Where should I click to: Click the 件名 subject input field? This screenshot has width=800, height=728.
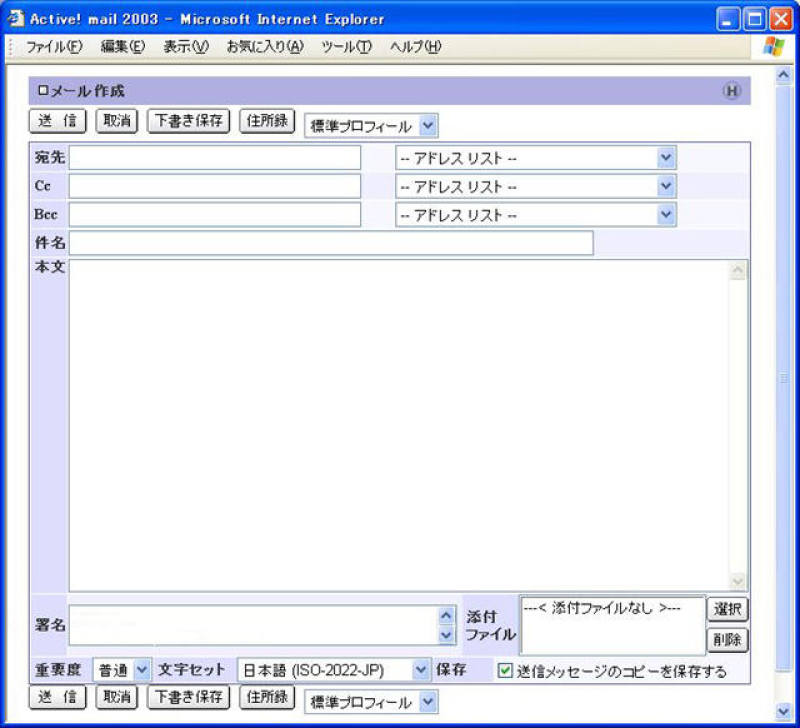point(331,243)
